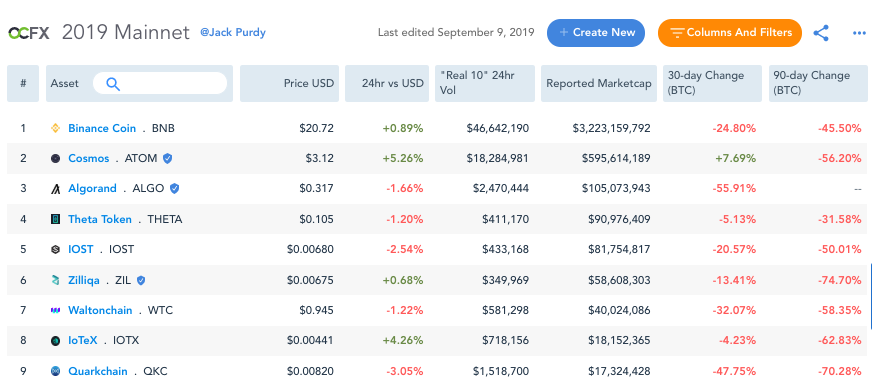Screen dimensions: 872x392
Task: Click the OCFX logo
Action: tap(29, 33)
